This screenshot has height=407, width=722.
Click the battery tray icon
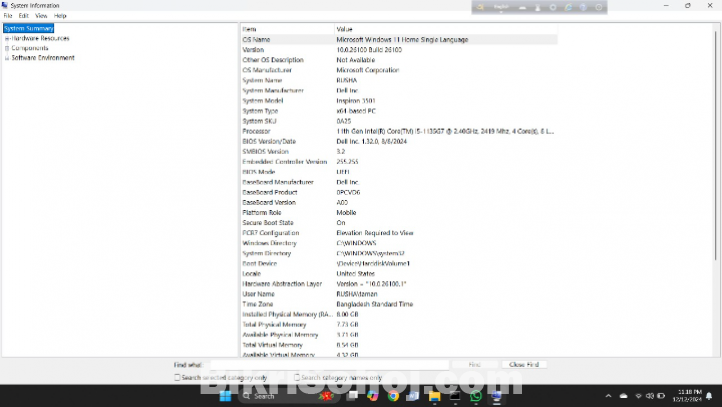tap(661, 396)
